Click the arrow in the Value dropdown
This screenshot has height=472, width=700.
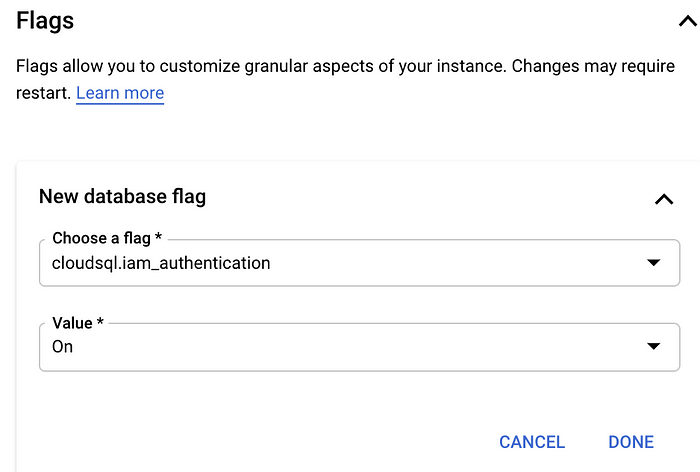(653, 347)
